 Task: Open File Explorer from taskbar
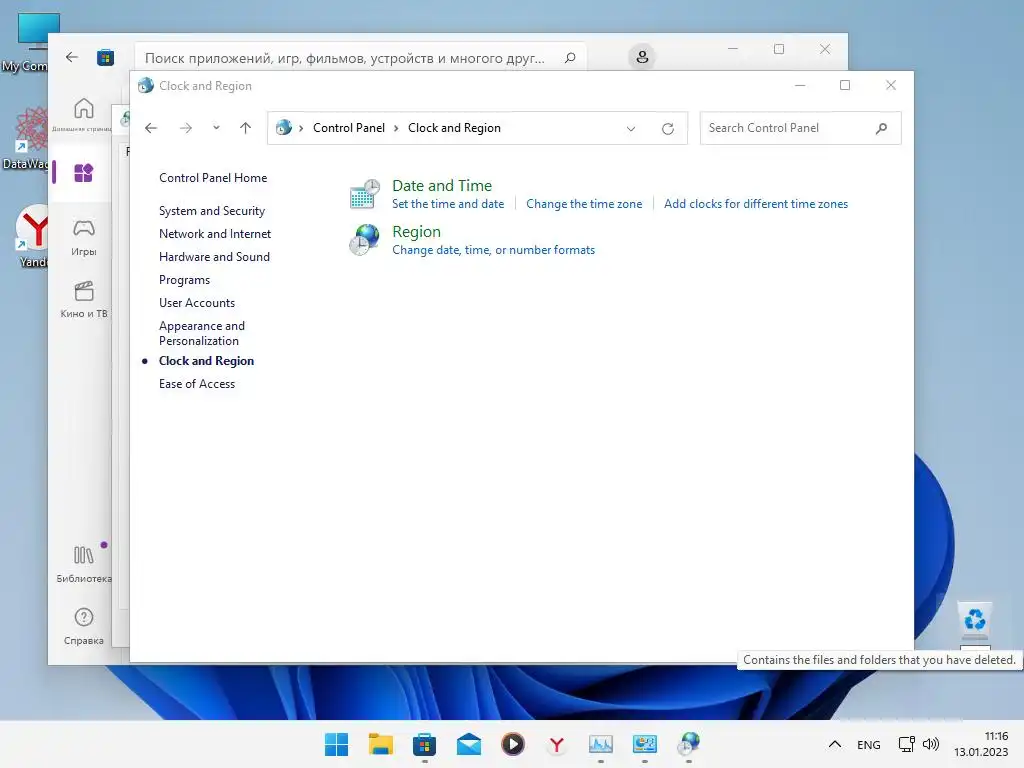(x=380, y=744)
